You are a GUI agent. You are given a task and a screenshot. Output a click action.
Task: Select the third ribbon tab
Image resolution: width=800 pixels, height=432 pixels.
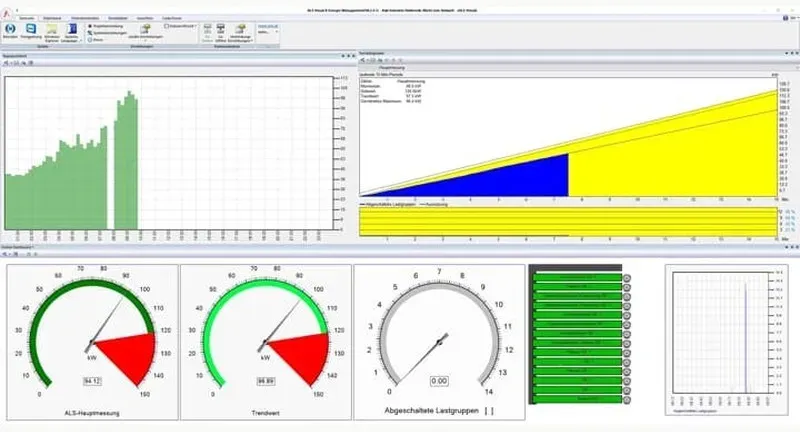click(85, 18)
